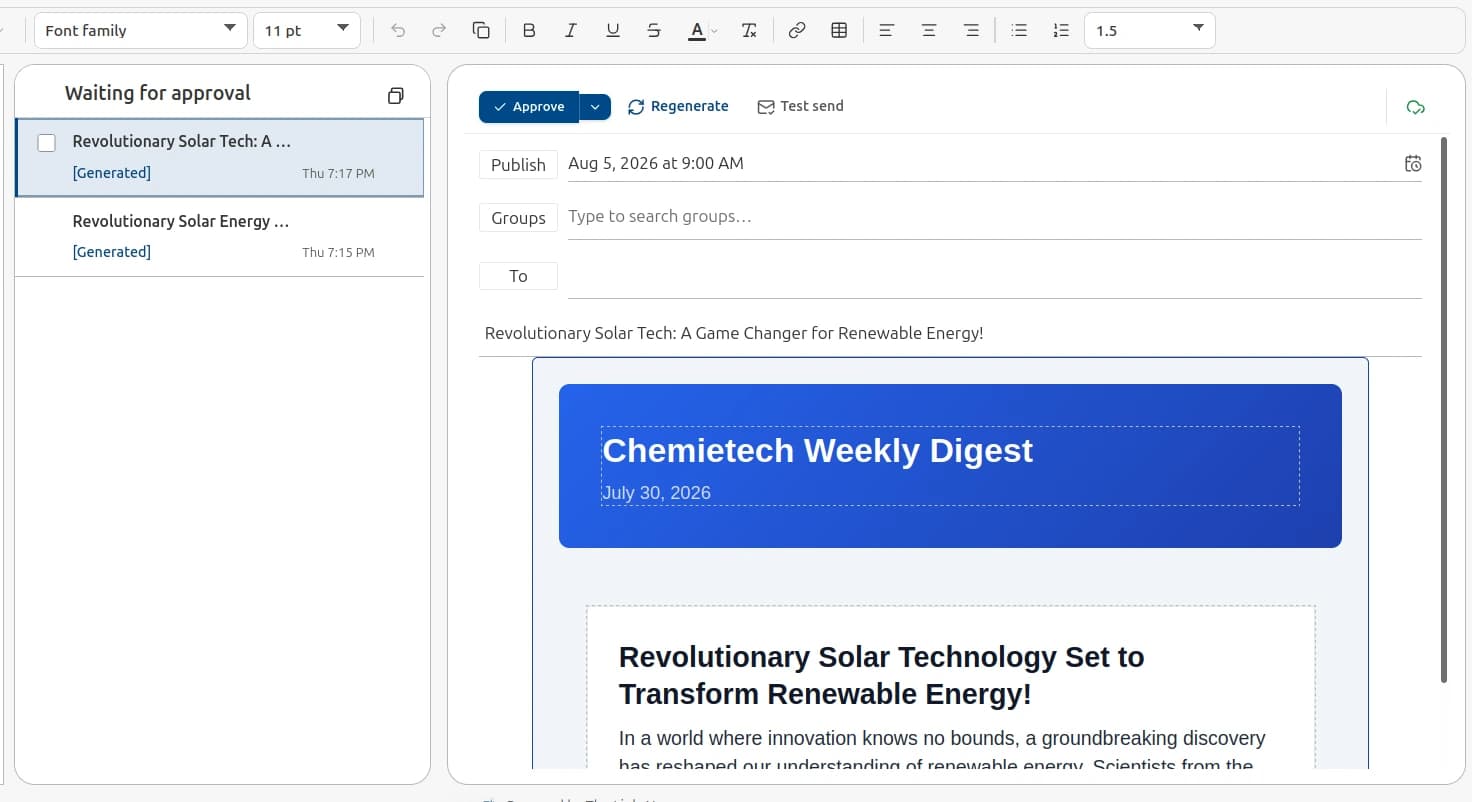The height and width of the screenshot is (802, 1472).
Task: Align text left
Action: pyautogui.click(x=886, y=31)
